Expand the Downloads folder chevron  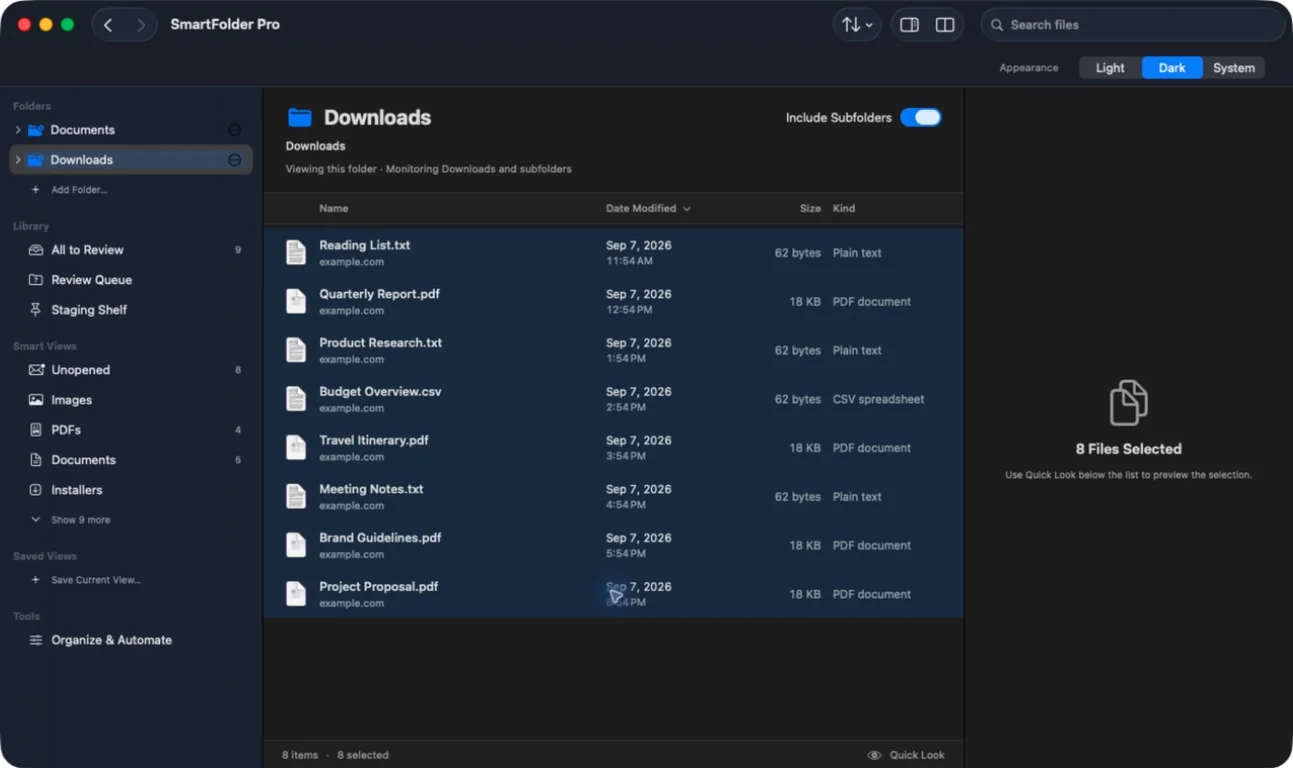18,160
